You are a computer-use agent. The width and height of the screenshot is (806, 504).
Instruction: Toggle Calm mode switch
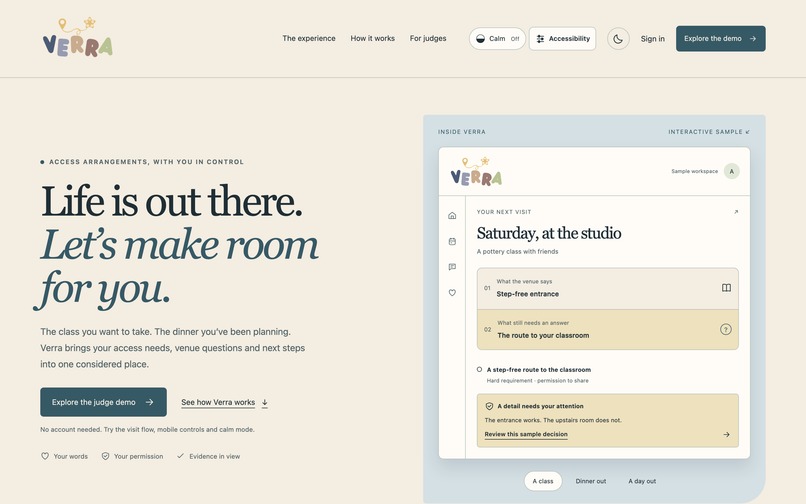pos(497,39)
